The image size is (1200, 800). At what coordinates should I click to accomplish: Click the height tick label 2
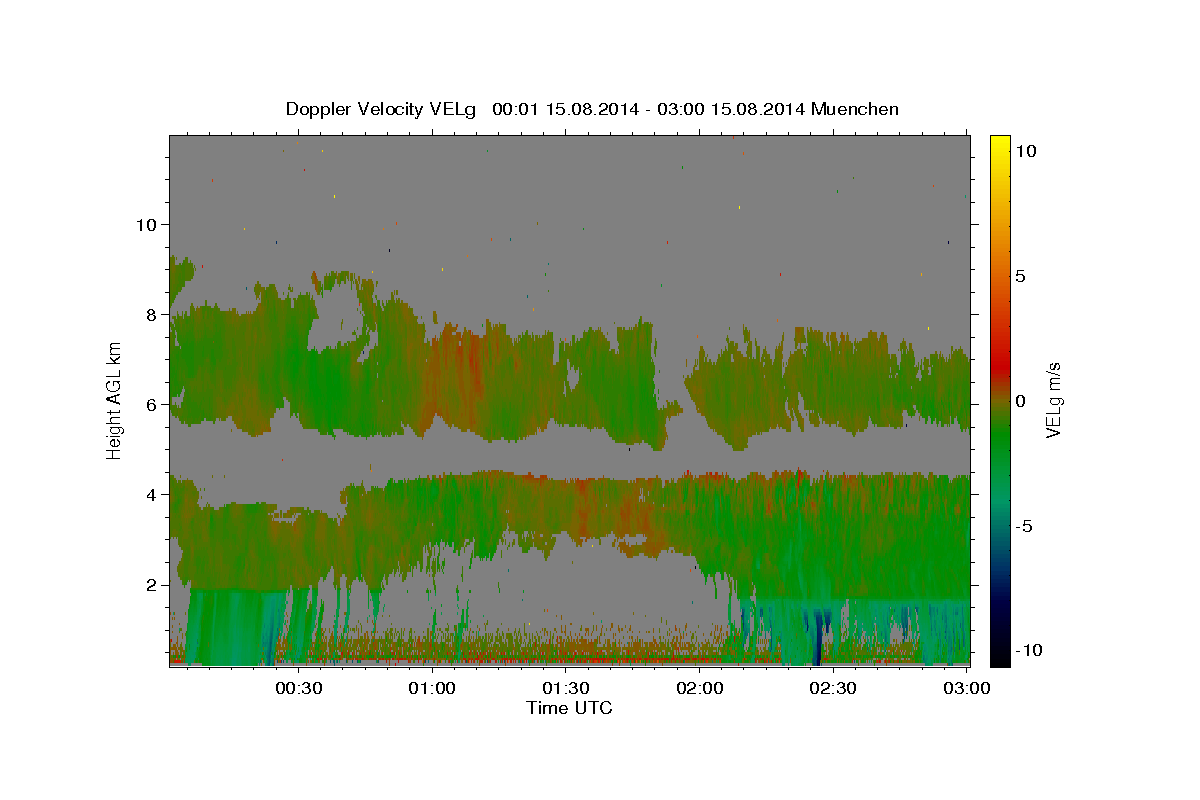point(154,585)
